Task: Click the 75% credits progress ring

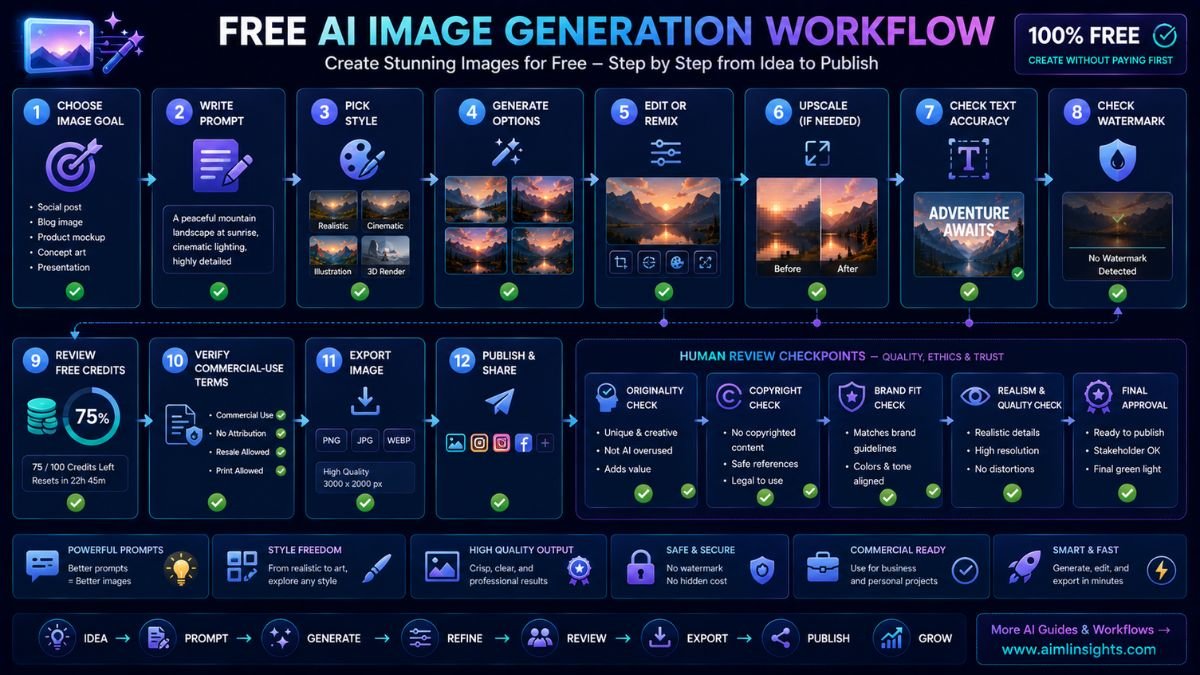Action: [90, 418]
